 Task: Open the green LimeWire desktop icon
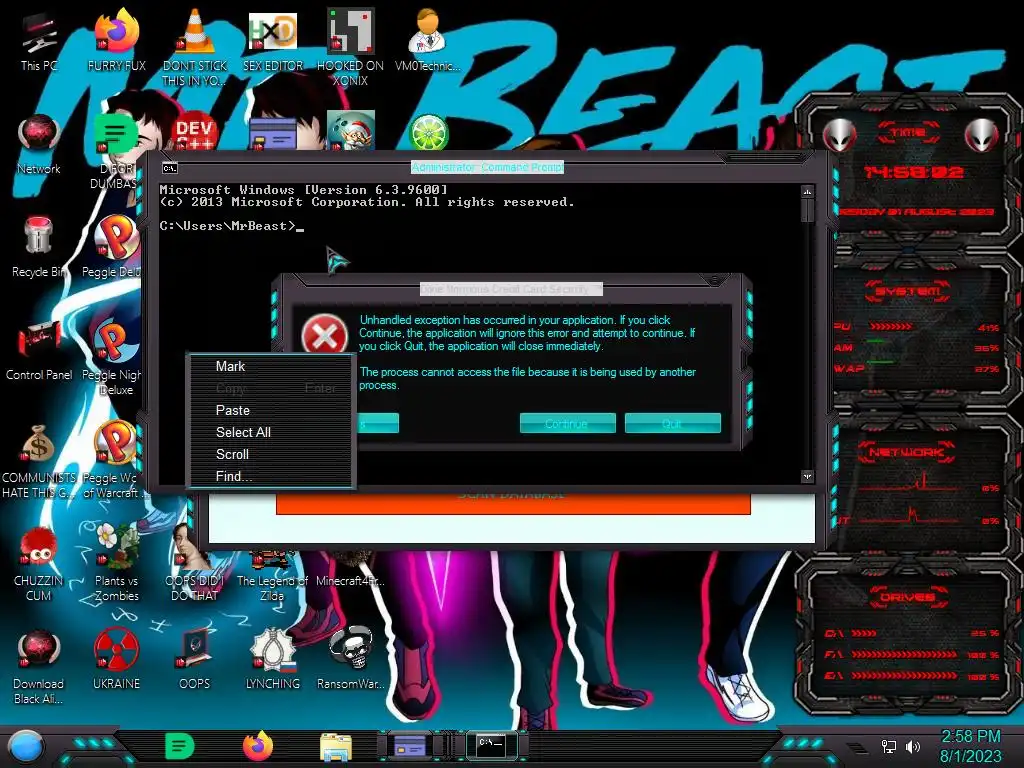point(428,132)
